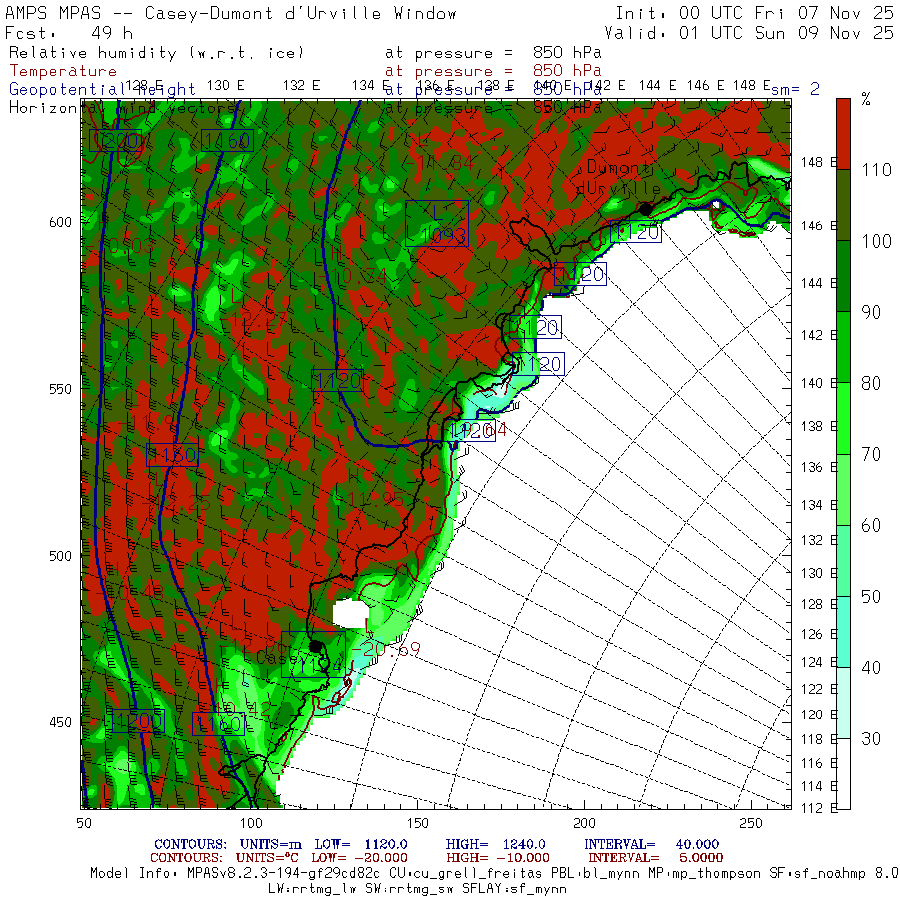
Task: Select the pale colorbar band between 30 and 40
Action: coord(843,703)
